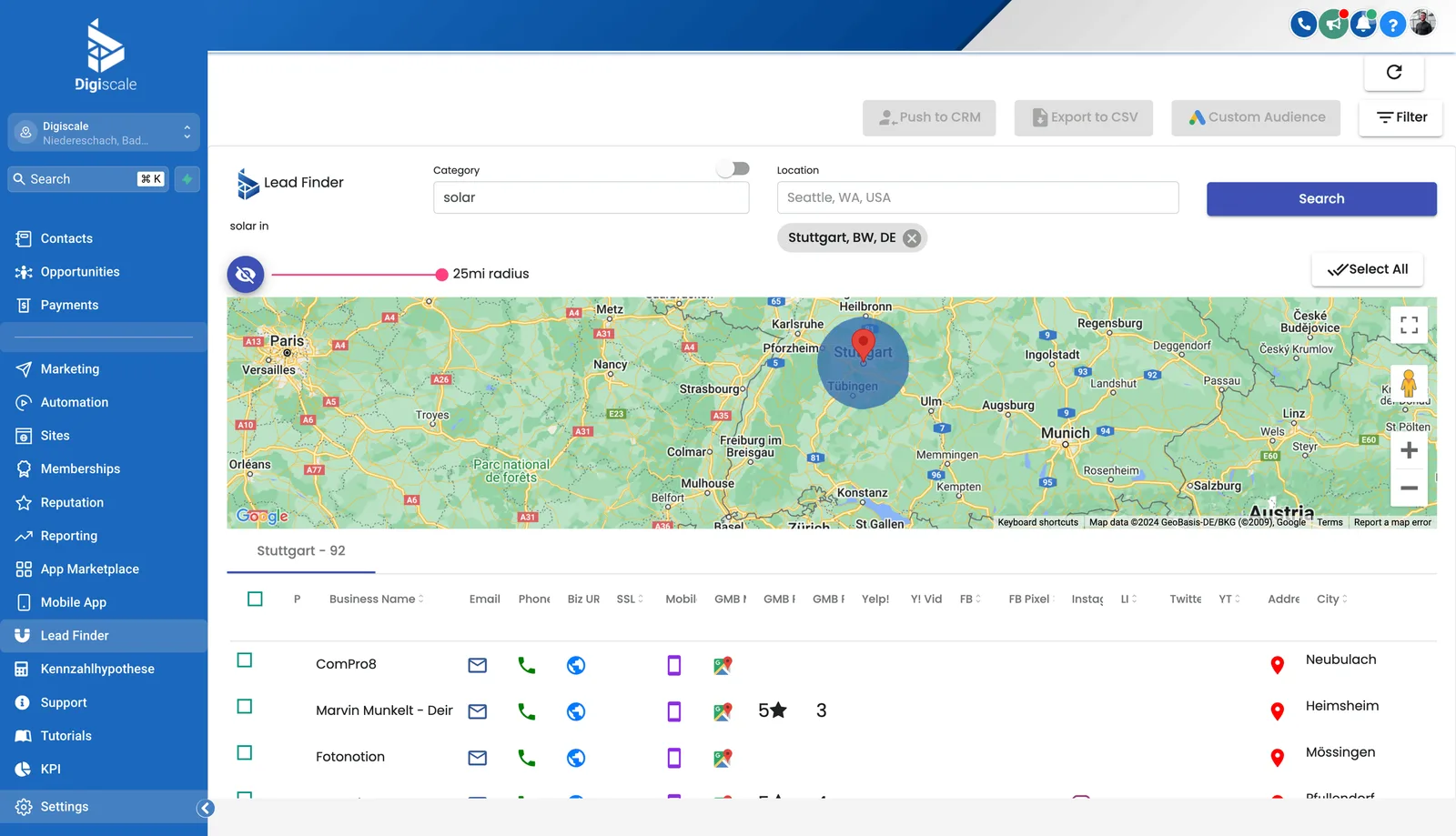Screen dimensions: 1456x836
Task: Click the mobile icon for ComPro8
Action: click(x=674, y=665)
